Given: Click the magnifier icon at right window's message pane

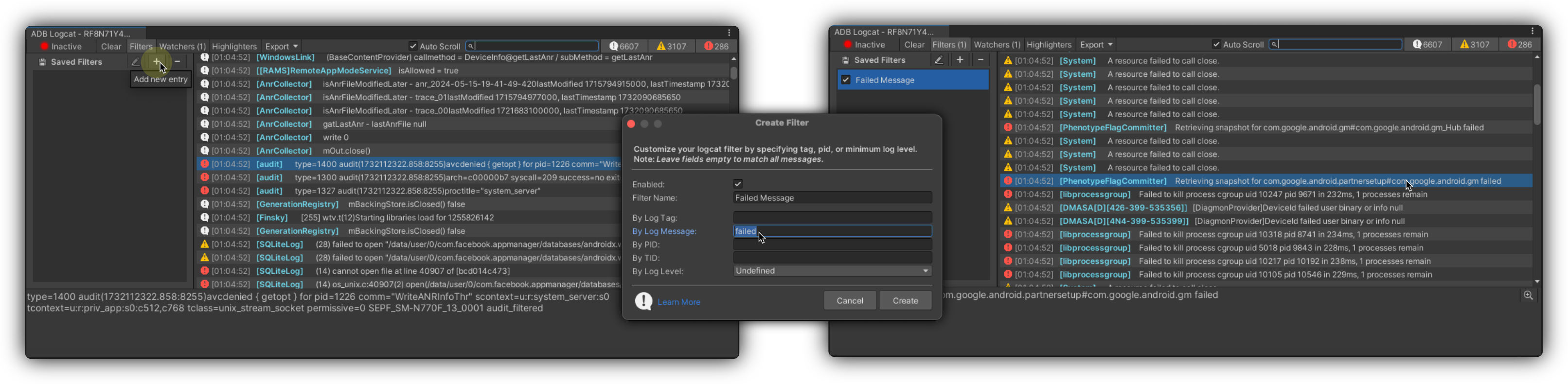Looking at the screenshot, I should point(1528,295).
